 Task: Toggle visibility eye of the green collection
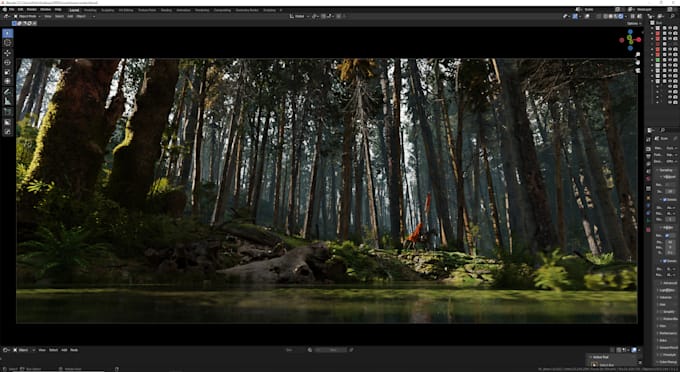(670, 60)
